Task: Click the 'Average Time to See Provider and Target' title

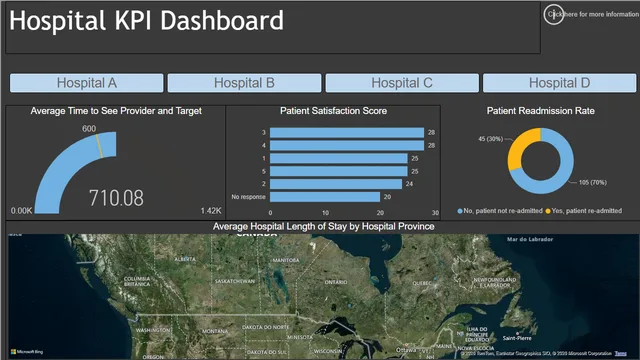Action: [116, 111]
